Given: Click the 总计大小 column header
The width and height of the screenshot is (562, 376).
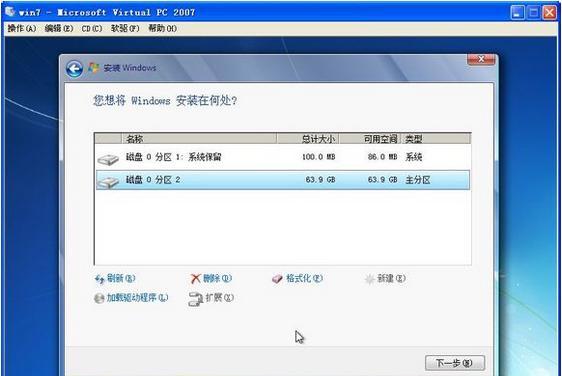Looking at the screenshot, I should 308,139.
